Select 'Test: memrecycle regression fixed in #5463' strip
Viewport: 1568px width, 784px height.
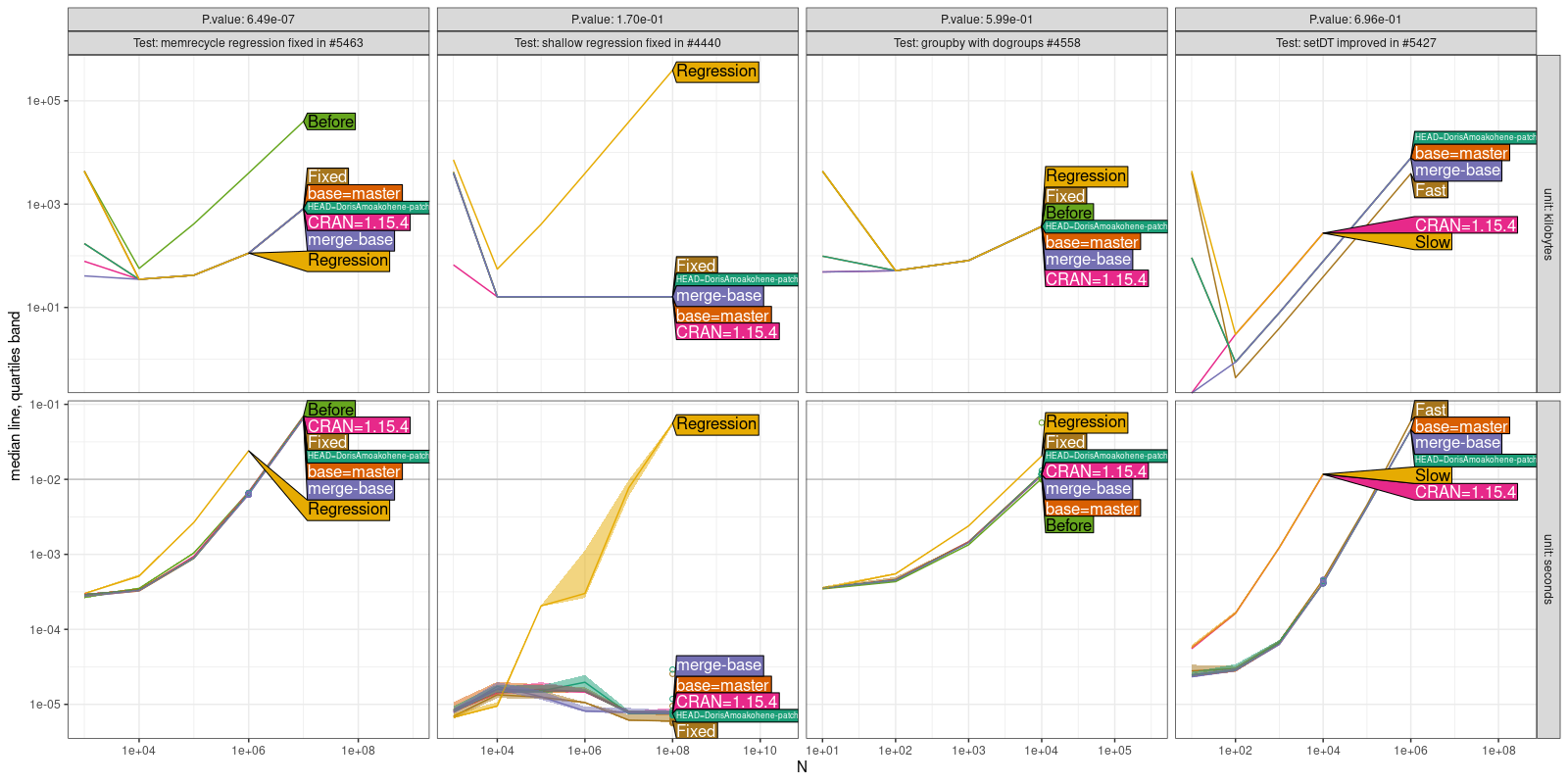point(248,43)
